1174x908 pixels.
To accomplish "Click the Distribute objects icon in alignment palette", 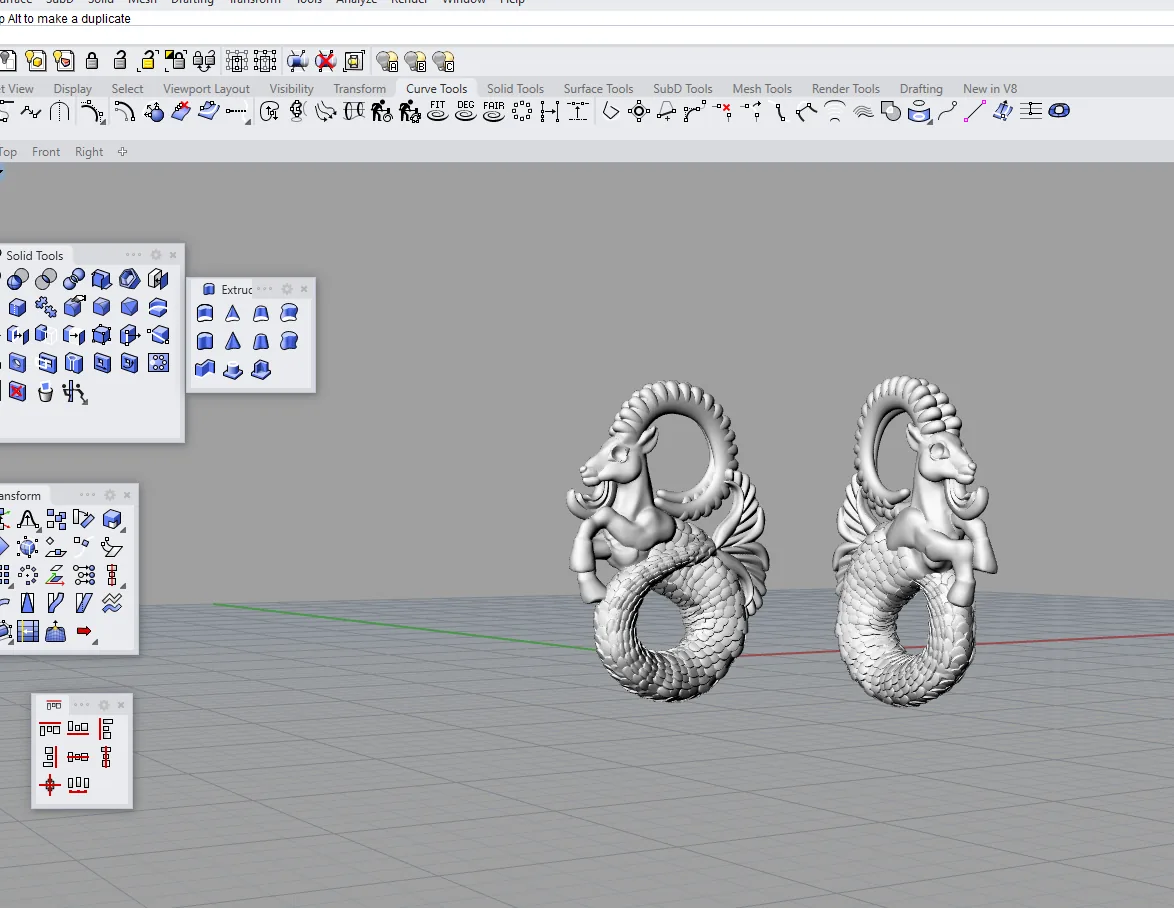I will click(x=78, y=784).
